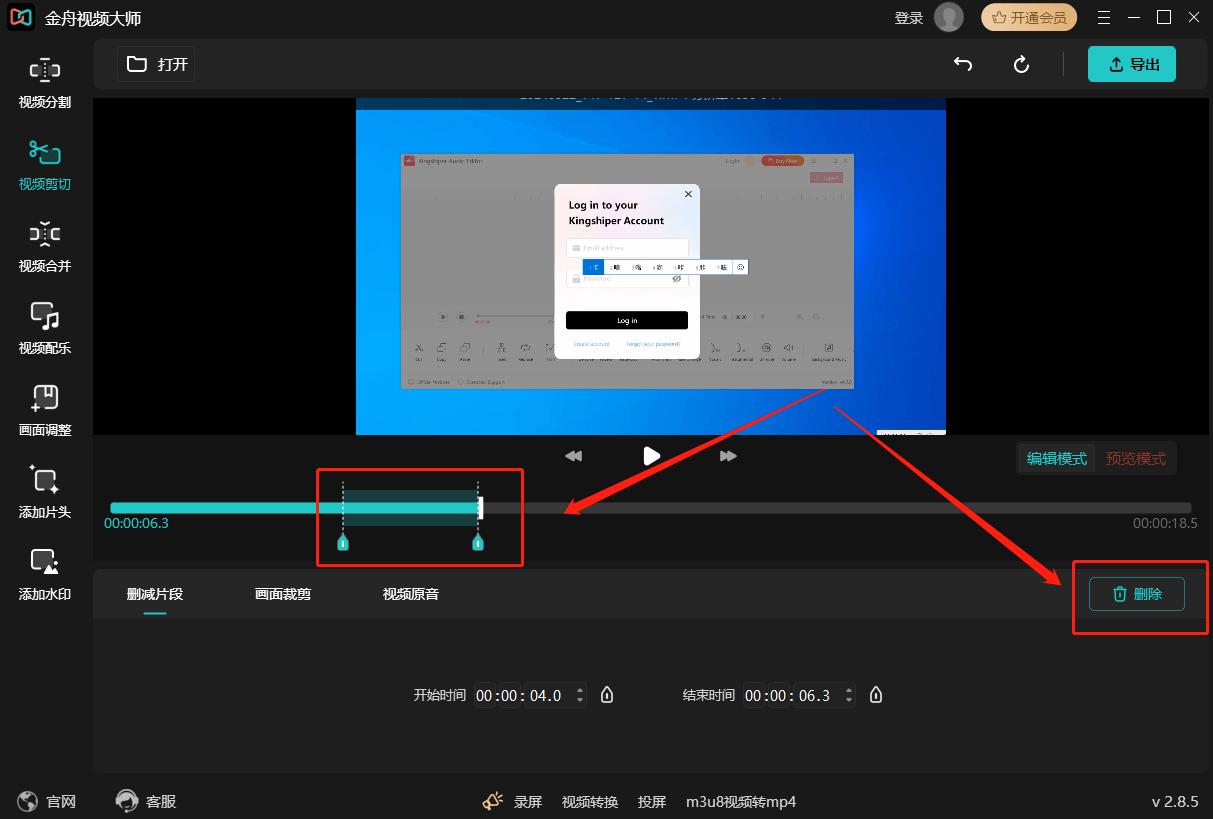
Task: Click the undo arrow icon
Action: [x=963, y=65]
